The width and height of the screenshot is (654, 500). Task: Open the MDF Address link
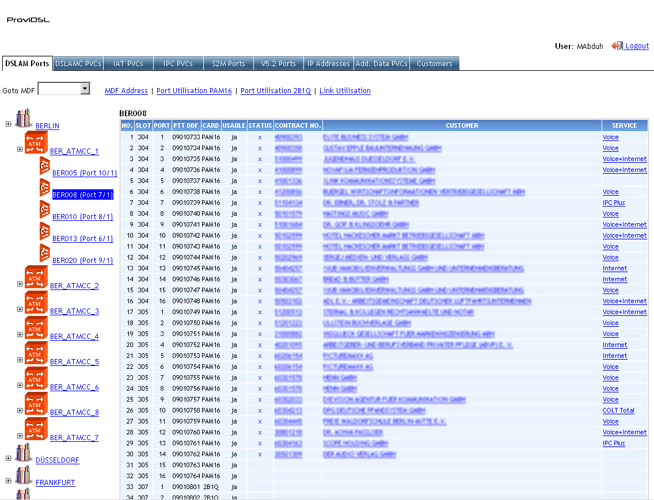click(x=126, y=91)
